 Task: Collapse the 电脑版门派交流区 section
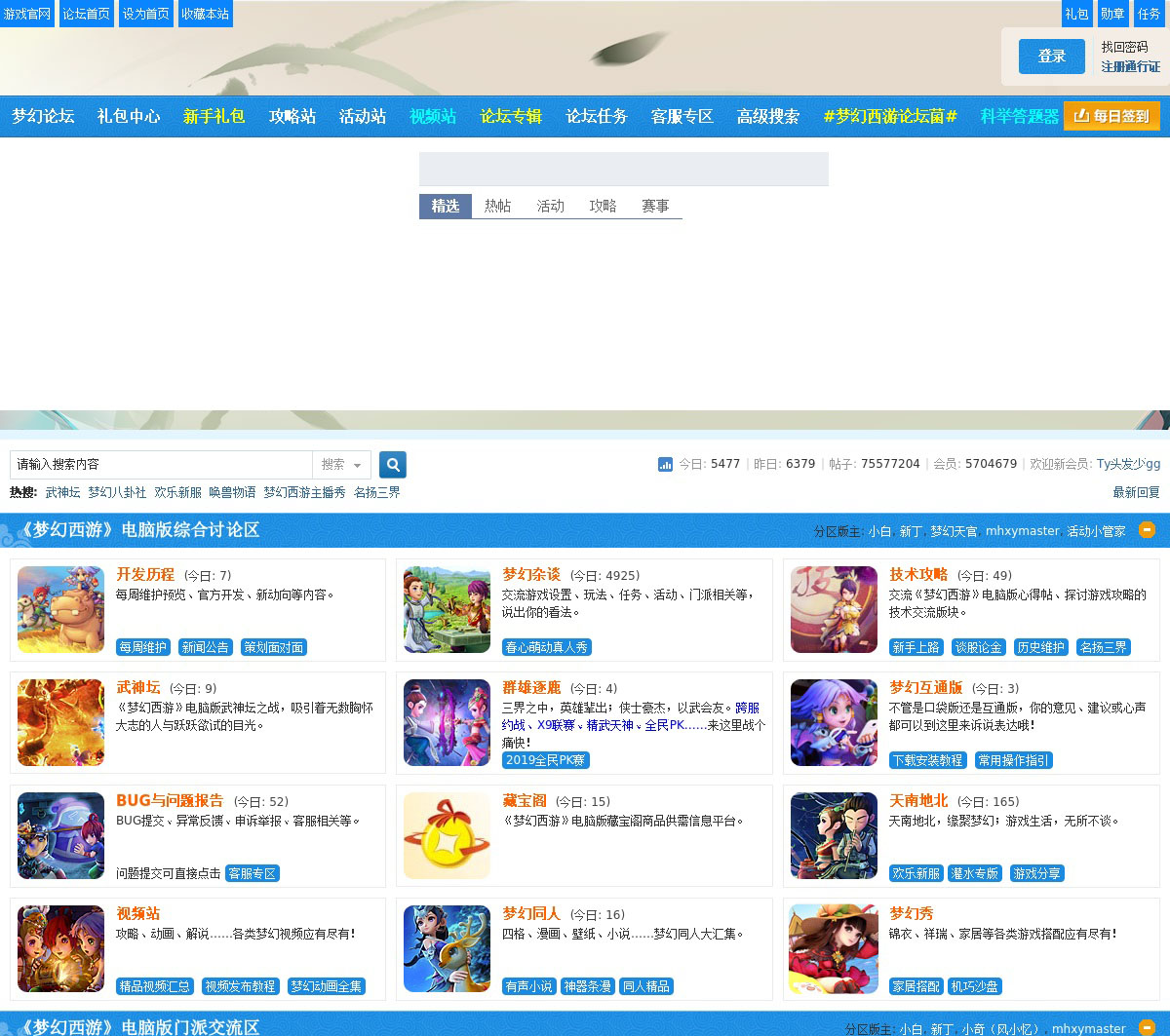1147,1027
